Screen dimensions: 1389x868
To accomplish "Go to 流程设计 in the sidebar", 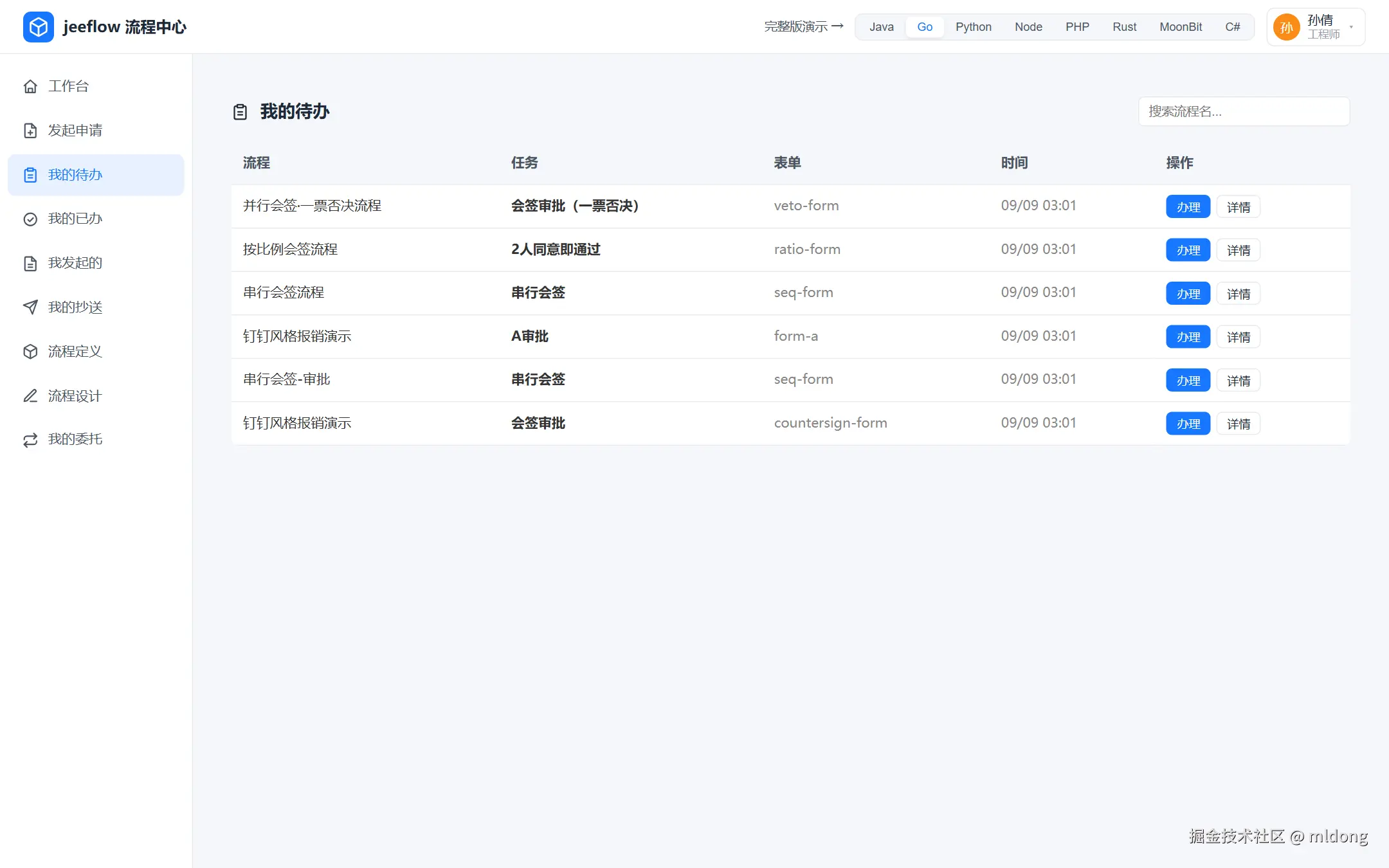I will (x=96, y=395).
